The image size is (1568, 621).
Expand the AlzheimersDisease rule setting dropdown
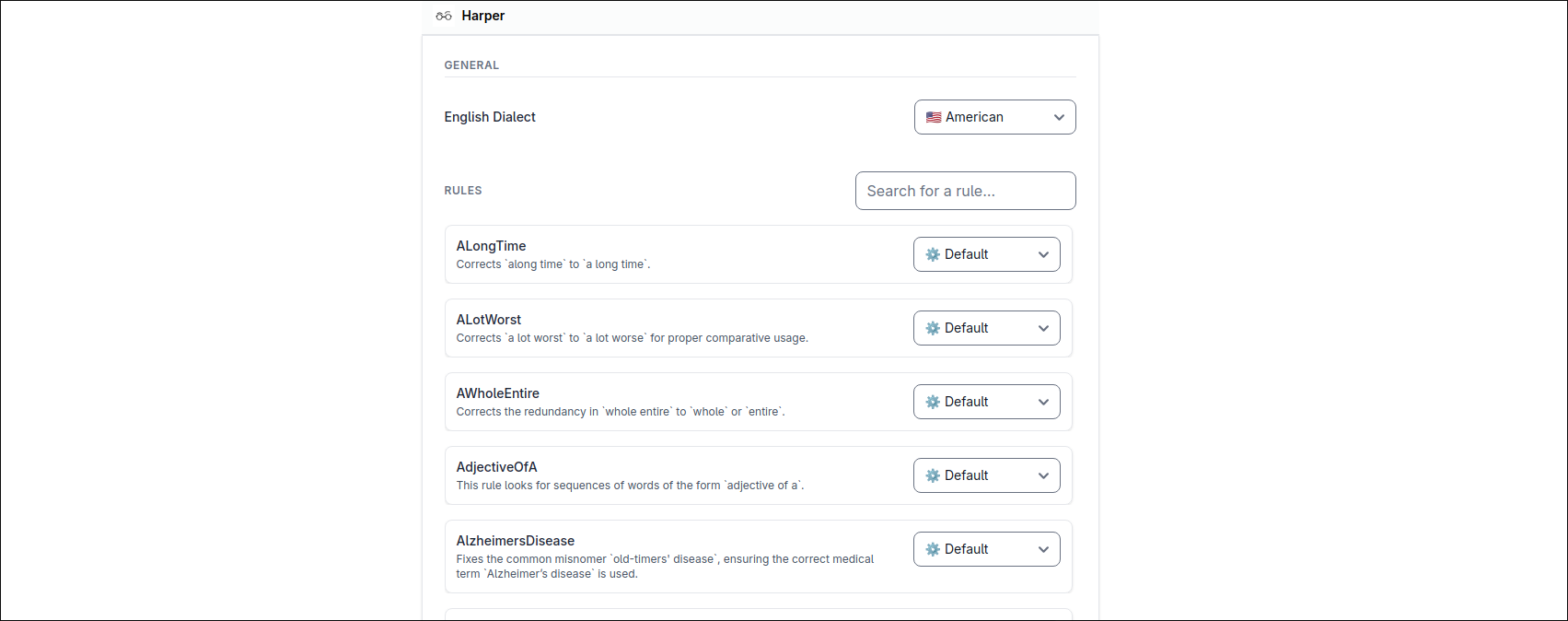[x=986, y=549]
